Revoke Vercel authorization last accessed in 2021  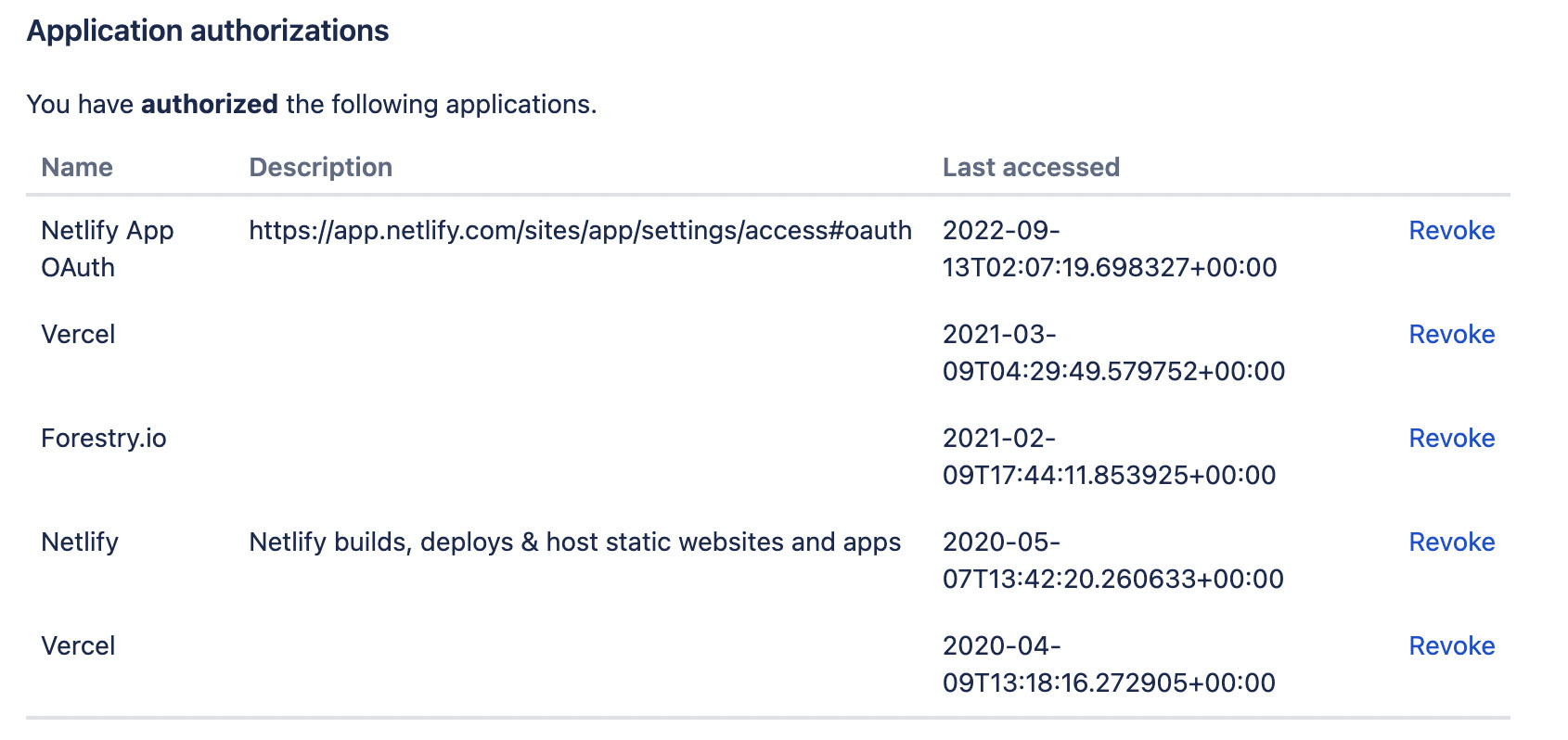(1451, 335)
